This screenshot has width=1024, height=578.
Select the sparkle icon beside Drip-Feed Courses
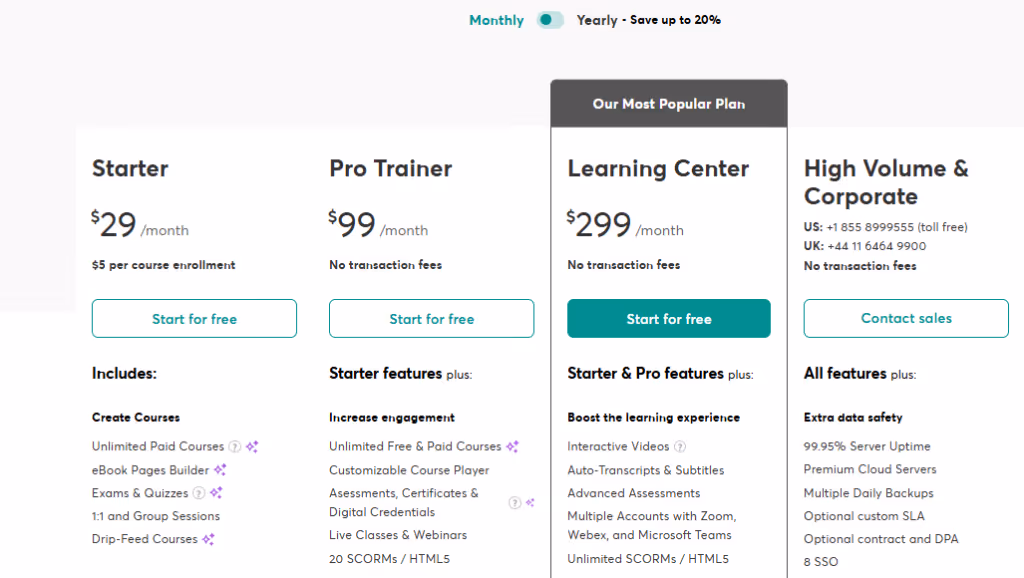click(x=208, y=538)
